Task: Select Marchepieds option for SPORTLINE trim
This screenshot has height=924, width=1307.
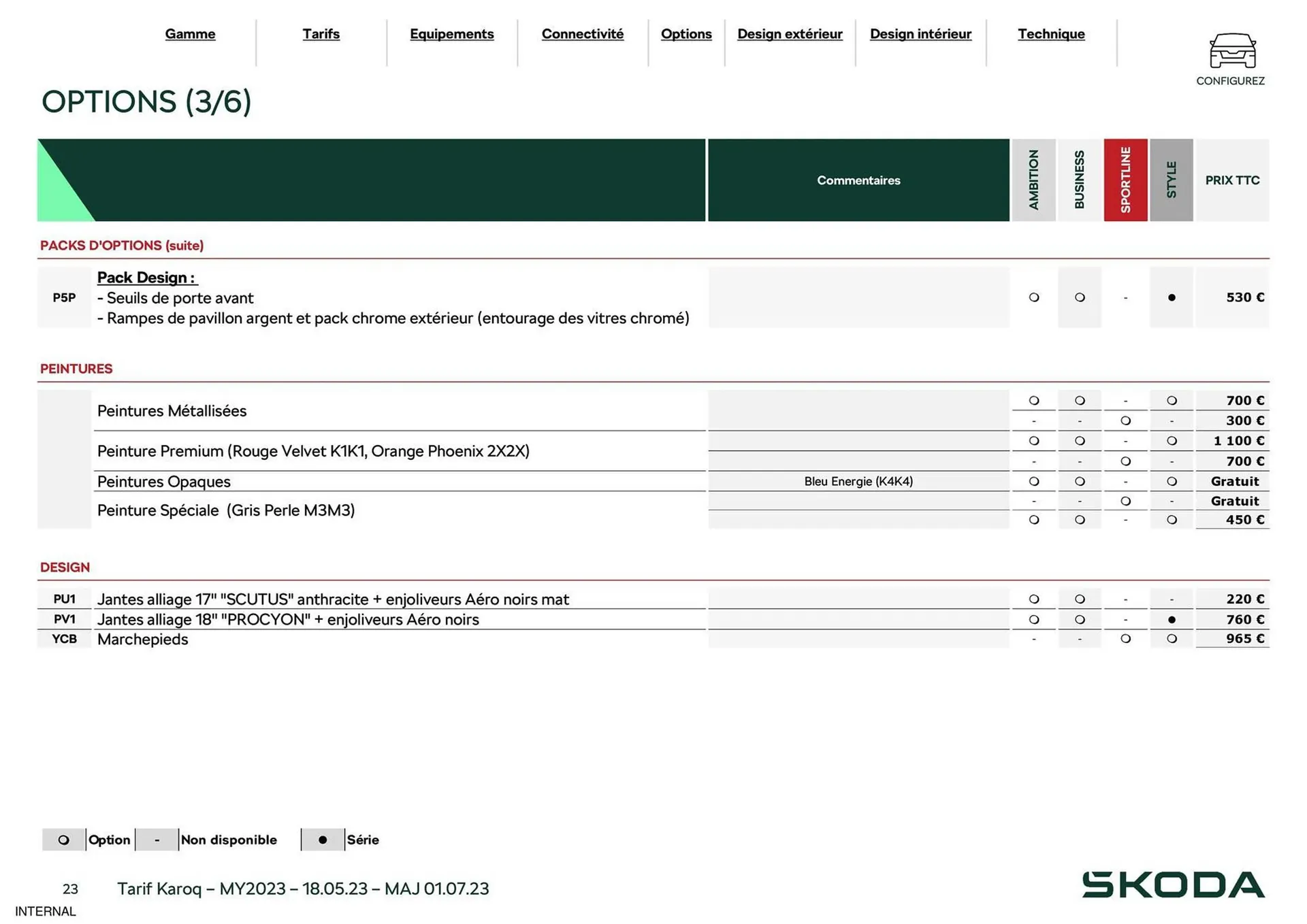Action: [x=1125, y=638]
